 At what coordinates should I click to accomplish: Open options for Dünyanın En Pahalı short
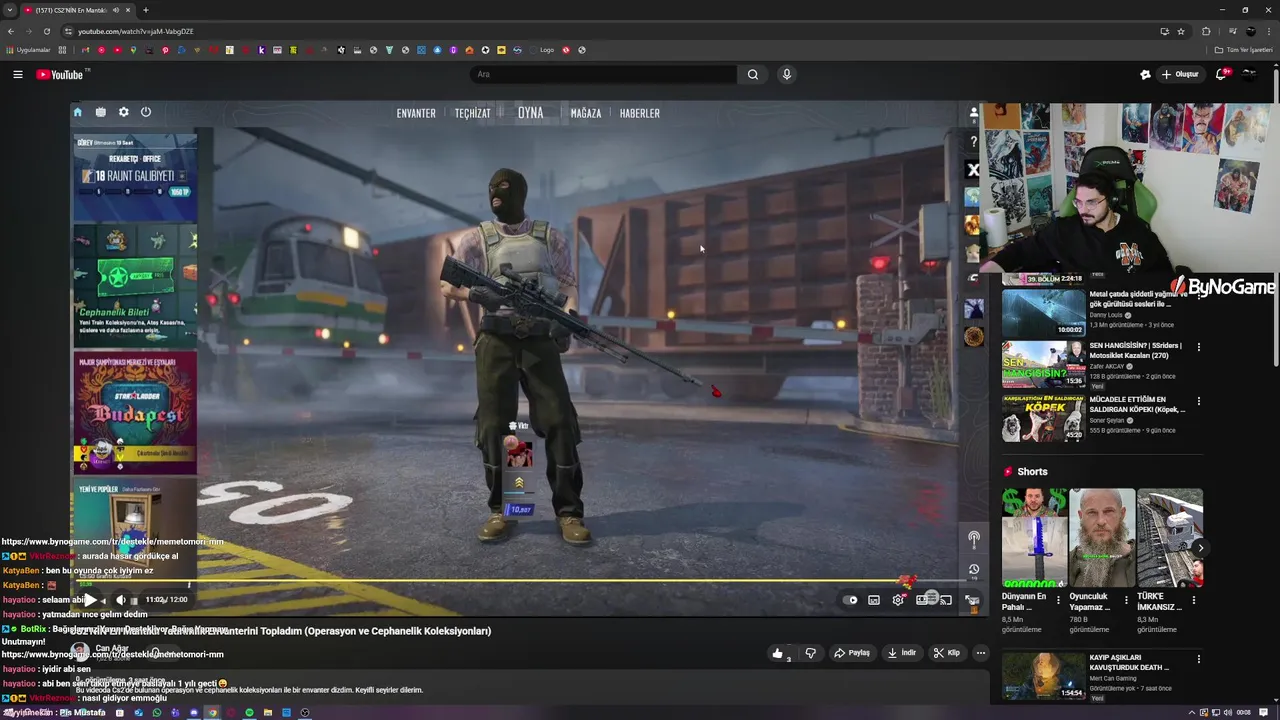pos(1059,600)
